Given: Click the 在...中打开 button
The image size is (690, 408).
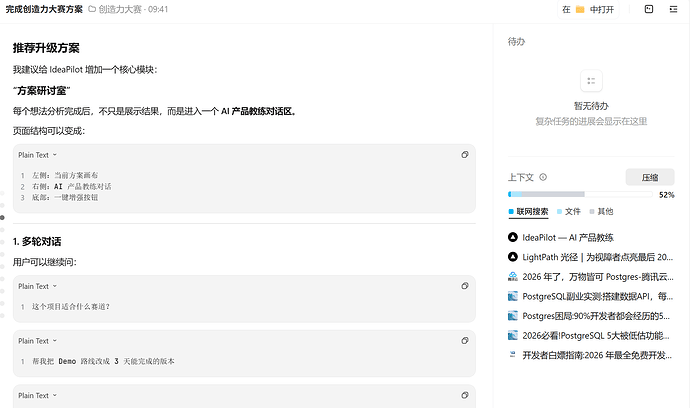Looking at the screenshot, I should 588,10.
